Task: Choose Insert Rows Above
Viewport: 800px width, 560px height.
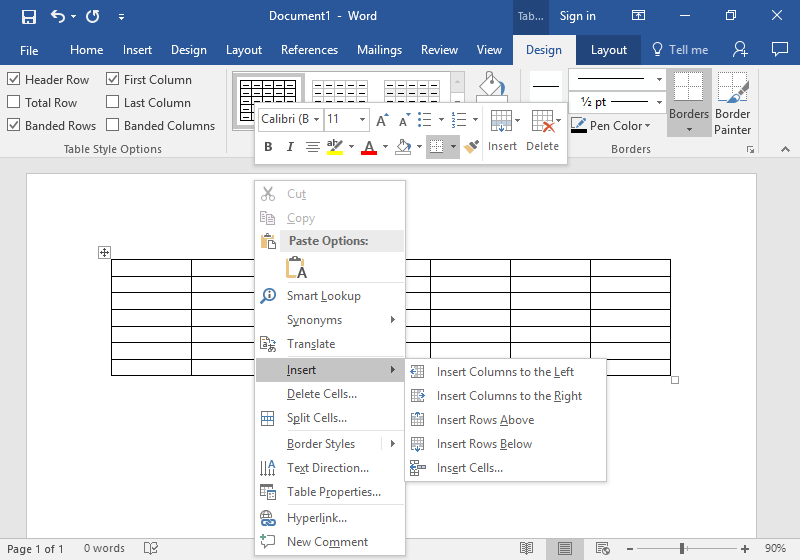Action: tap(485, 420)
